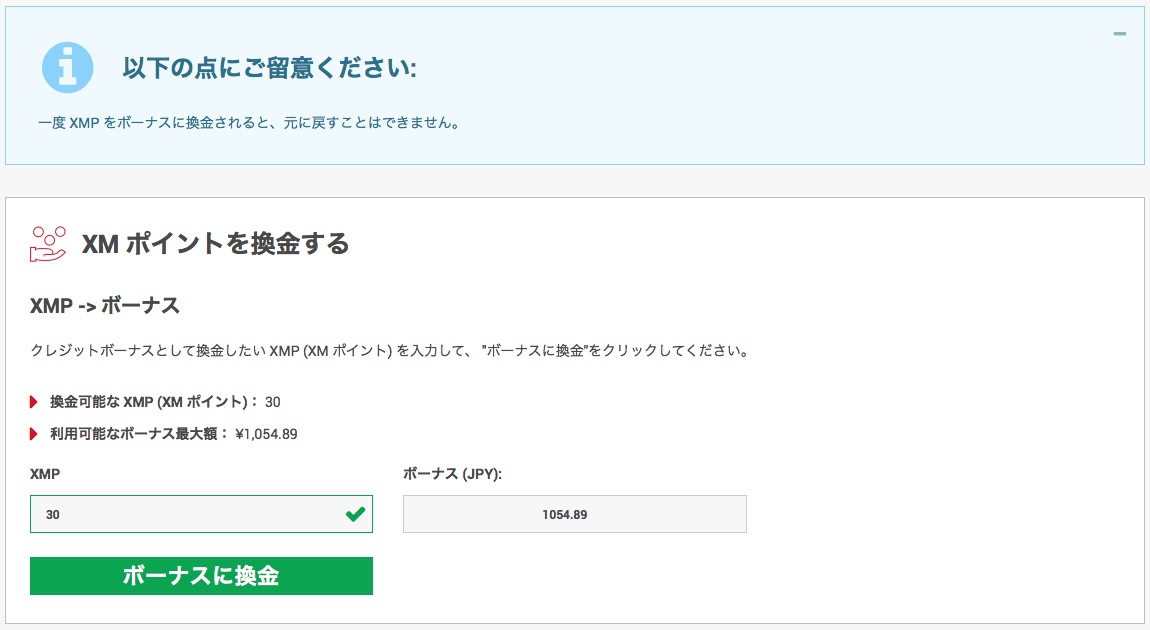The height and width of the screenshot is (630, 1150).
Task: Click the heading XM ポイントを換金する
Action: click(x=215, y=243)
